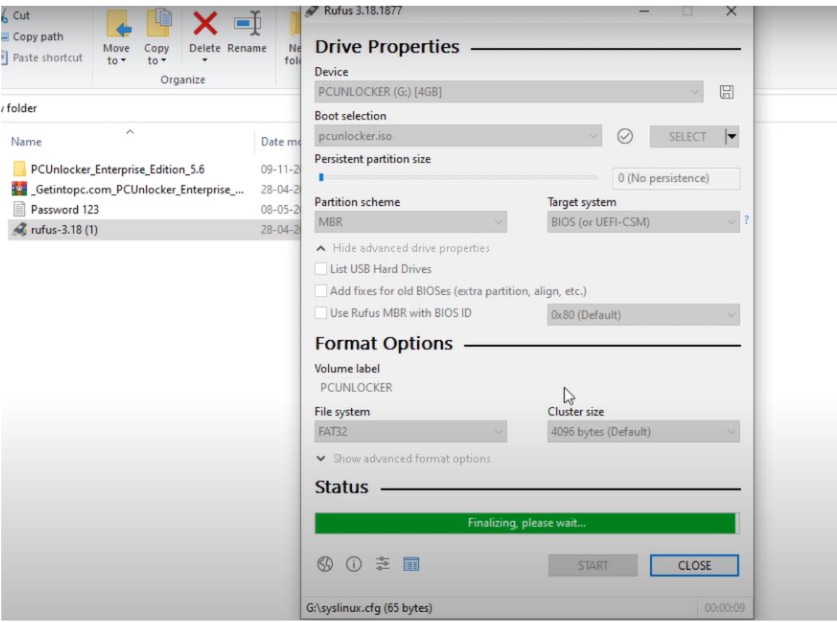Enable List USB Hard Drives checkbox
Viewport: 837px width, 622px height.
pyautogui.click(x=321, y=269)
